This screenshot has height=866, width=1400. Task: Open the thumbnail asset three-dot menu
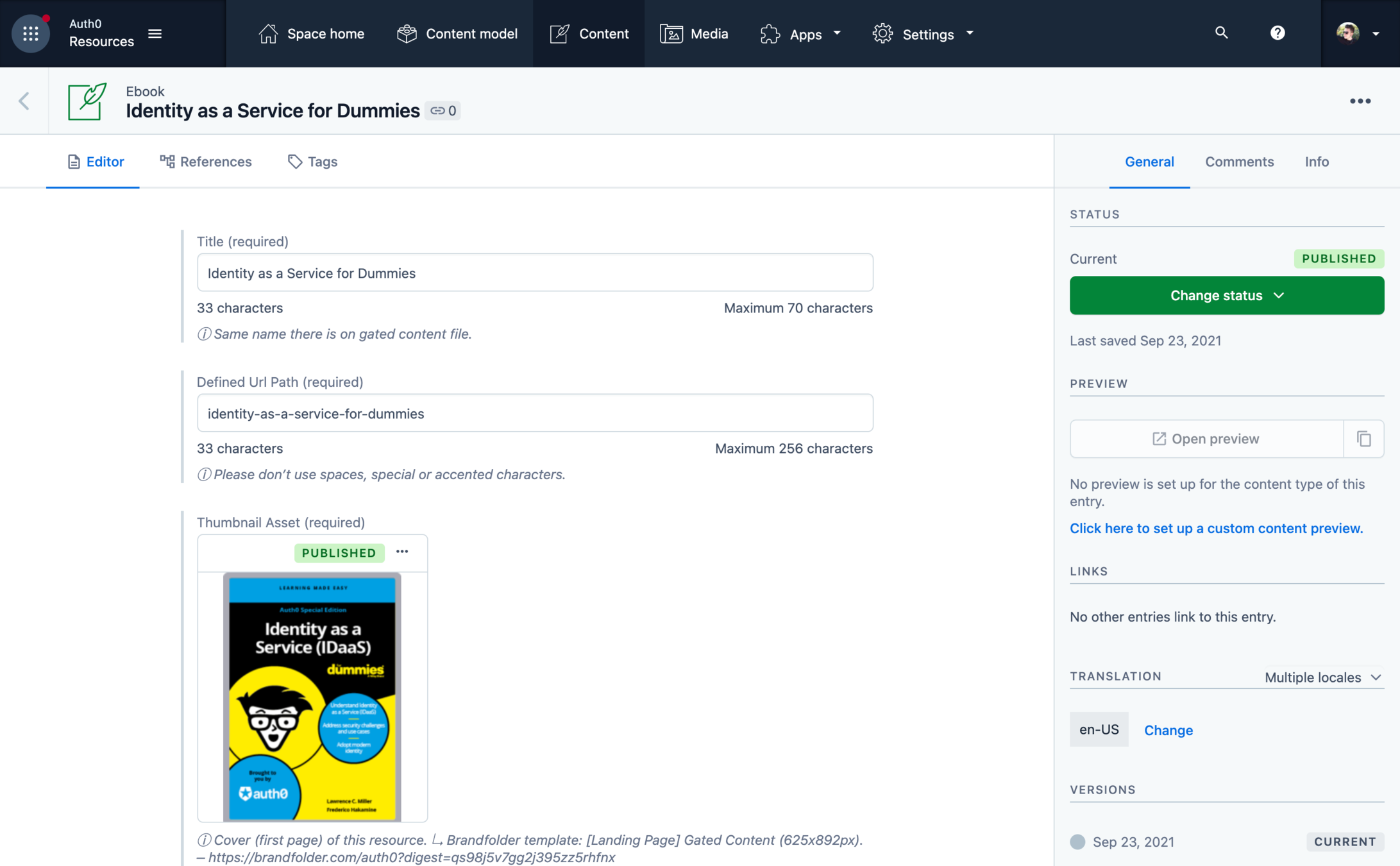(402, 552)
